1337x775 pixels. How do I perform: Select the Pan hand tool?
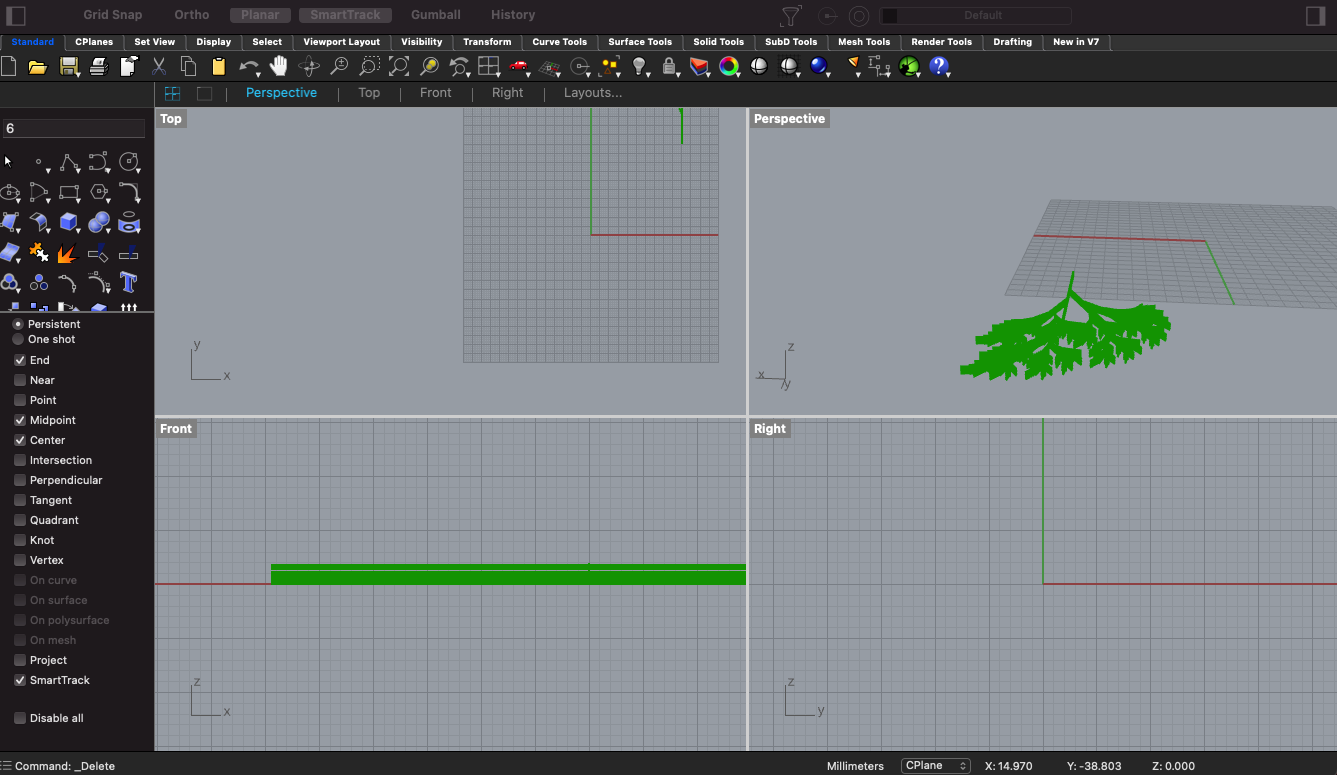tap(278, 66)
